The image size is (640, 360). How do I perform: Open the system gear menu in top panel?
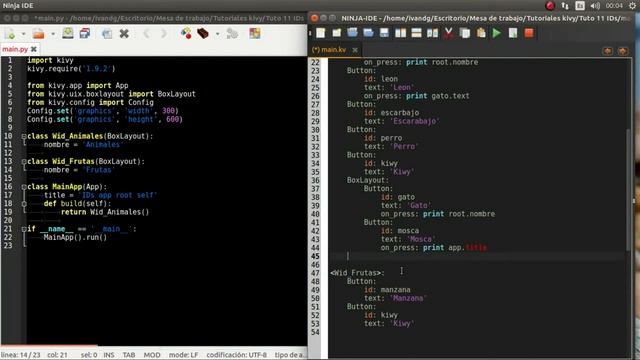click(x=633, y=5)
